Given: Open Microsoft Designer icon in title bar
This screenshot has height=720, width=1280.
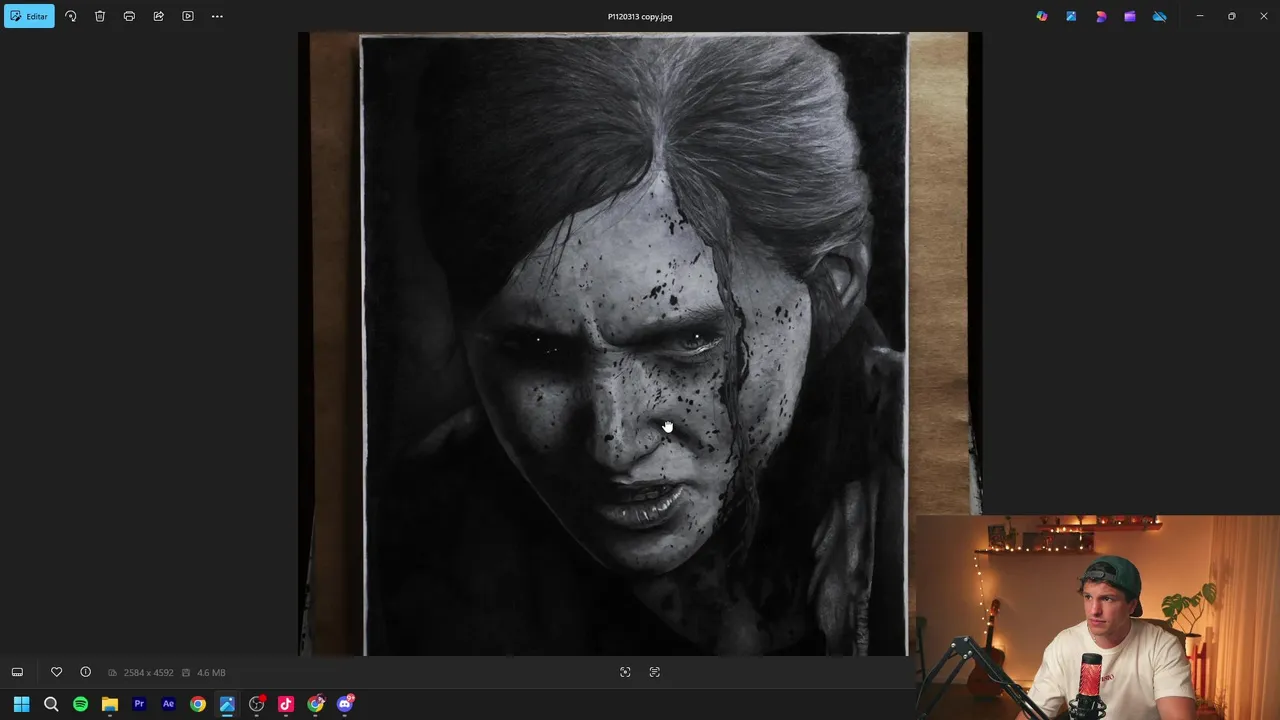Looking at the screenshot, I should [1101, 16].
